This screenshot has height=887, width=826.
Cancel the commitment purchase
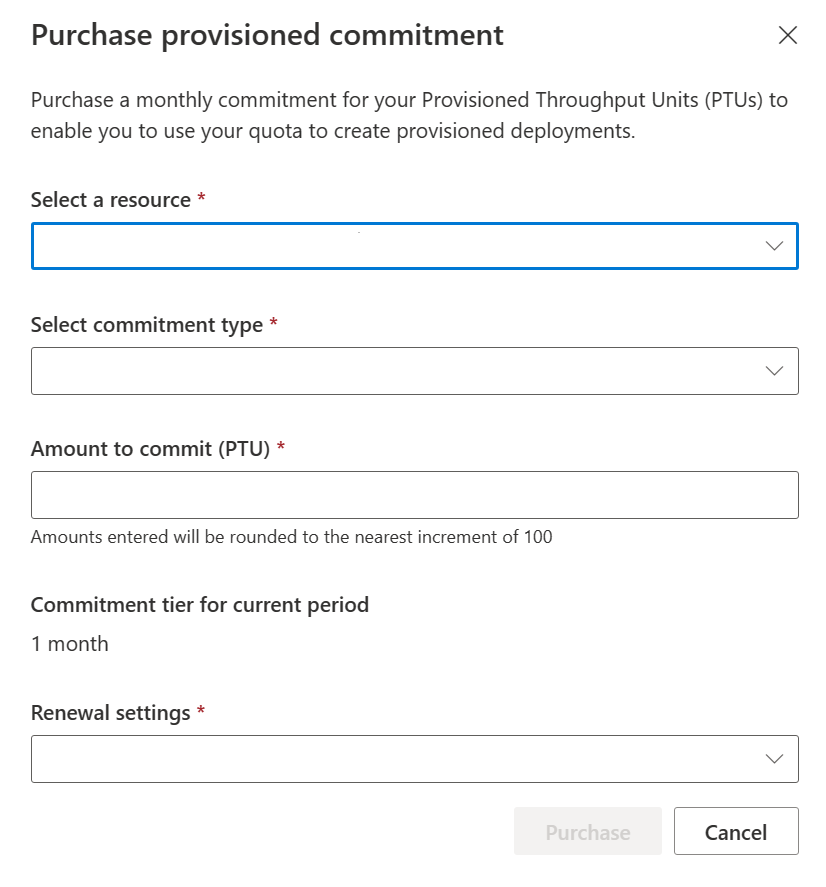[736, 831]
